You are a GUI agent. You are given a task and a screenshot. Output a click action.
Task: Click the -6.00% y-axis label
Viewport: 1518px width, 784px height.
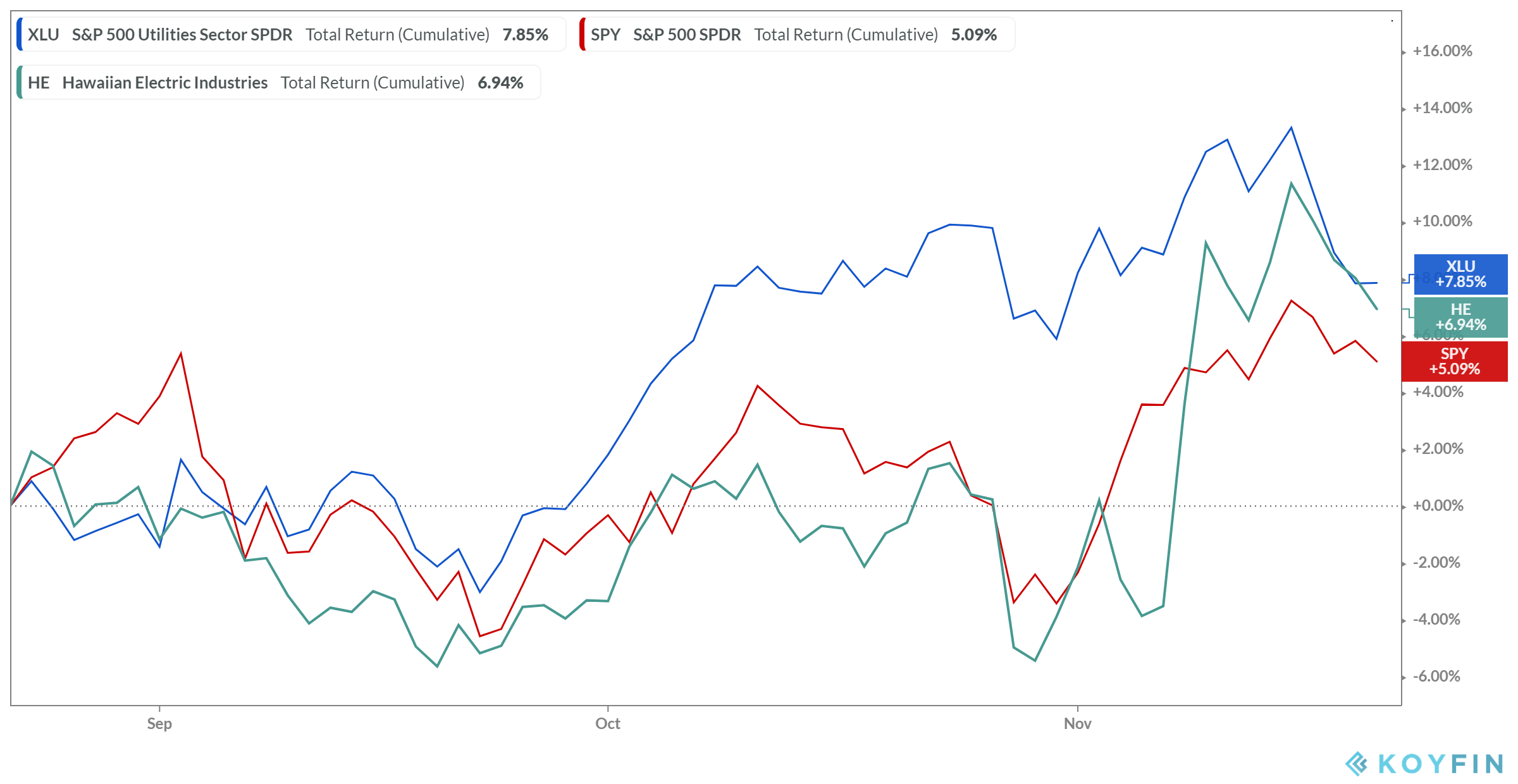tap(1437, 677)
